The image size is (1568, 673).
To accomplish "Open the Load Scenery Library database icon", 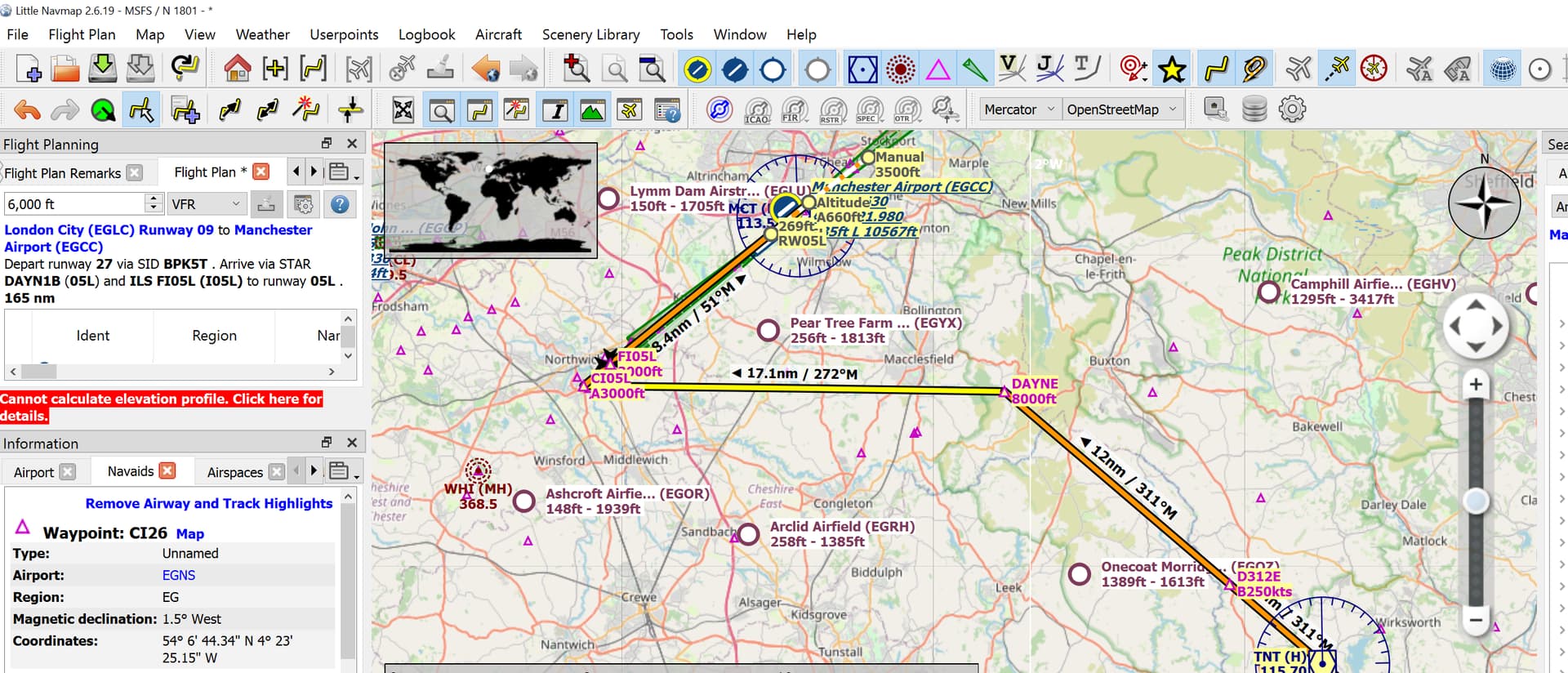I will (x=1254, y=109).
